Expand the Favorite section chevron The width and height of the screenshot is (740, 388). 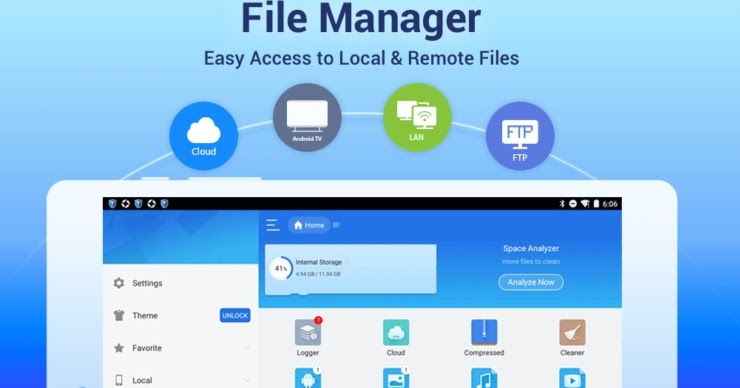247,348
